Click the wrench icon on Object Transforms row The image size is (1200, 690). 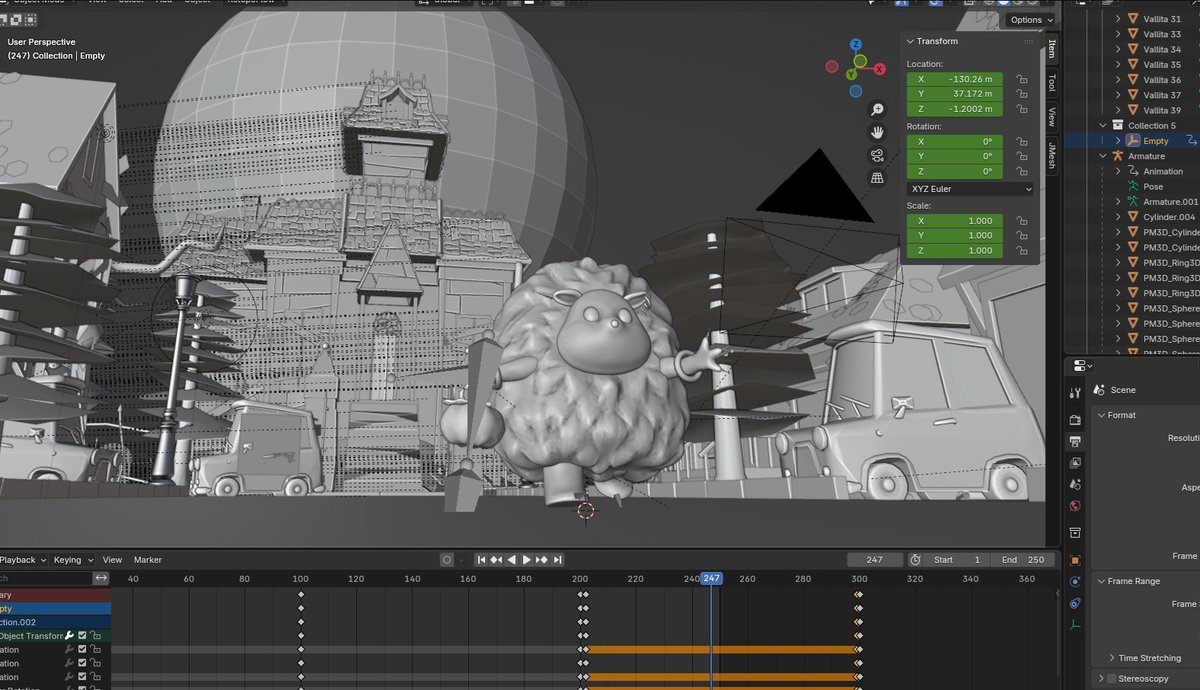tap(70, 635)
